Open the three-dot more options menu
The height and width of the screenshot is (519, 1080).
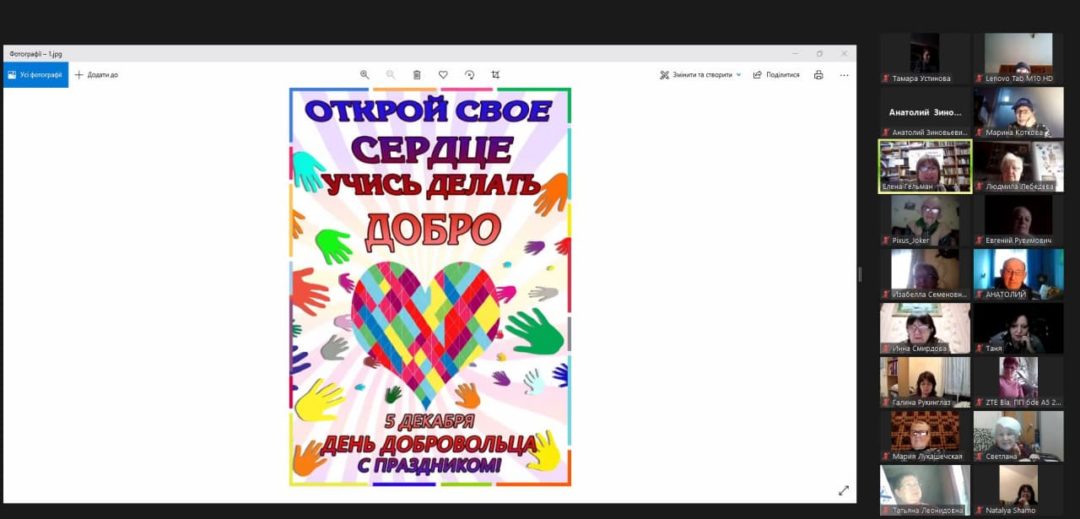coord(844,75)
